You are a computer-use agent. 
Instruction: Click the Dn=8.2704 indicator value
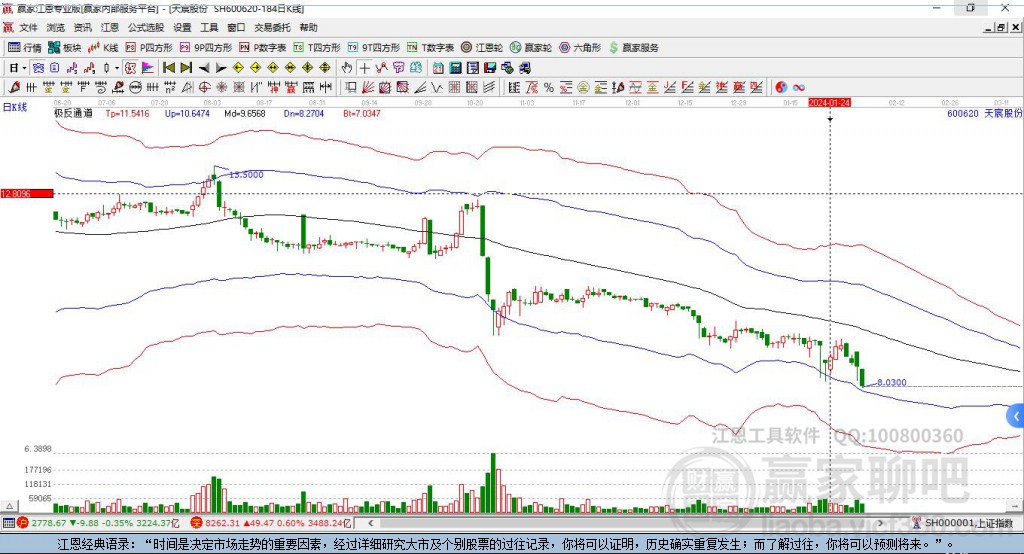coord(304,114)
